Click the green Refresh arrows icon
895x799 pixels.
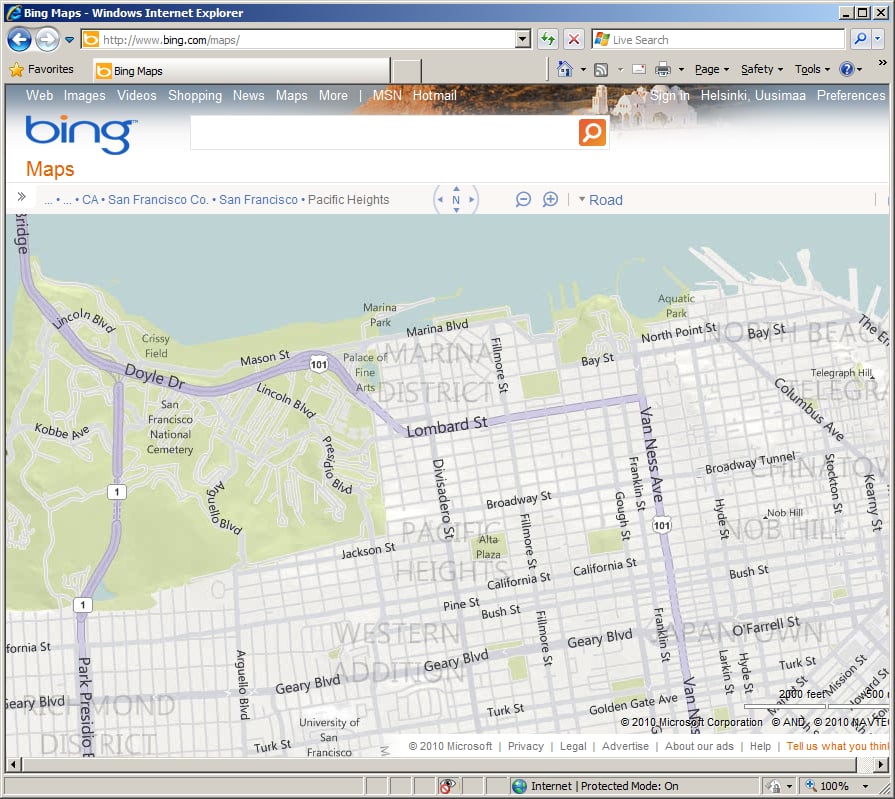(548, 39)
